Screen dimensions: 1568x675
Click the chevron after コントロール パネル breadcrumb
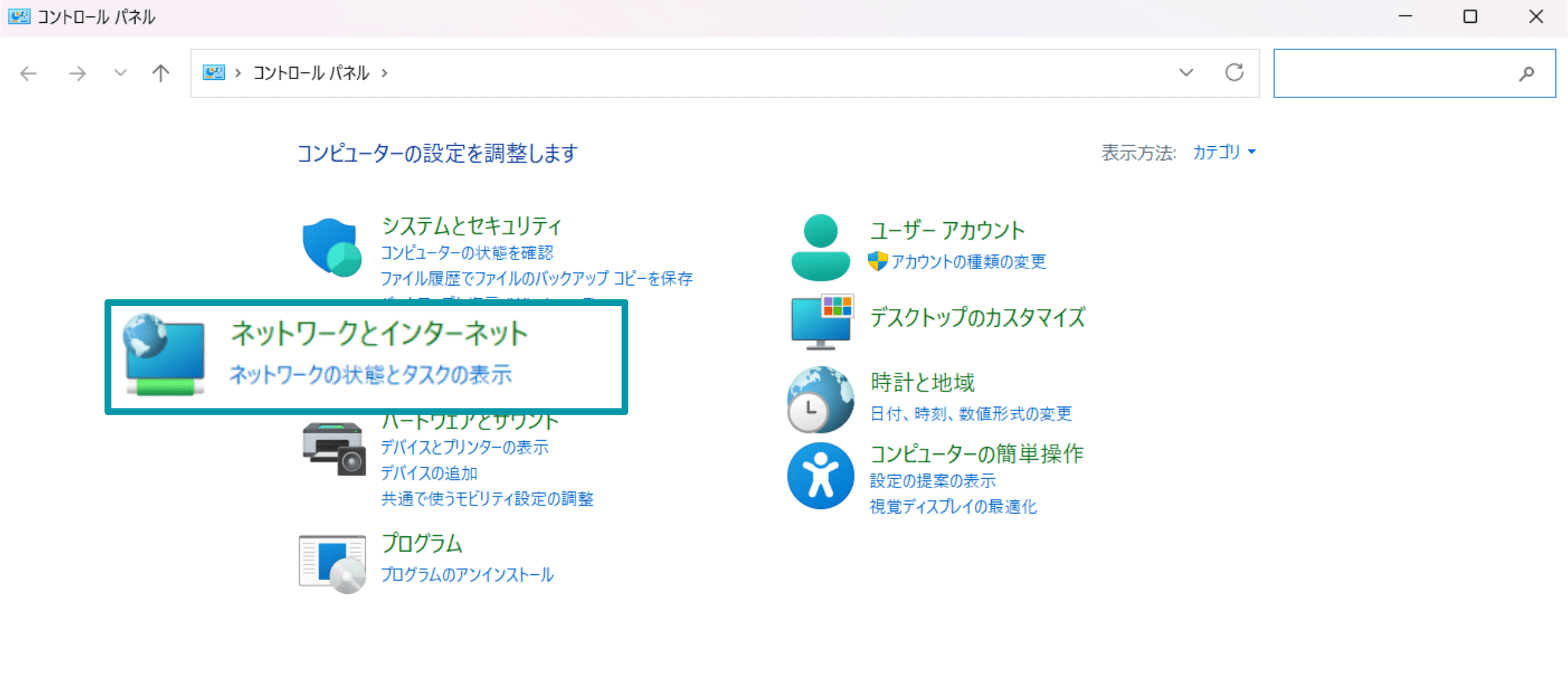[x=384, y=73]
